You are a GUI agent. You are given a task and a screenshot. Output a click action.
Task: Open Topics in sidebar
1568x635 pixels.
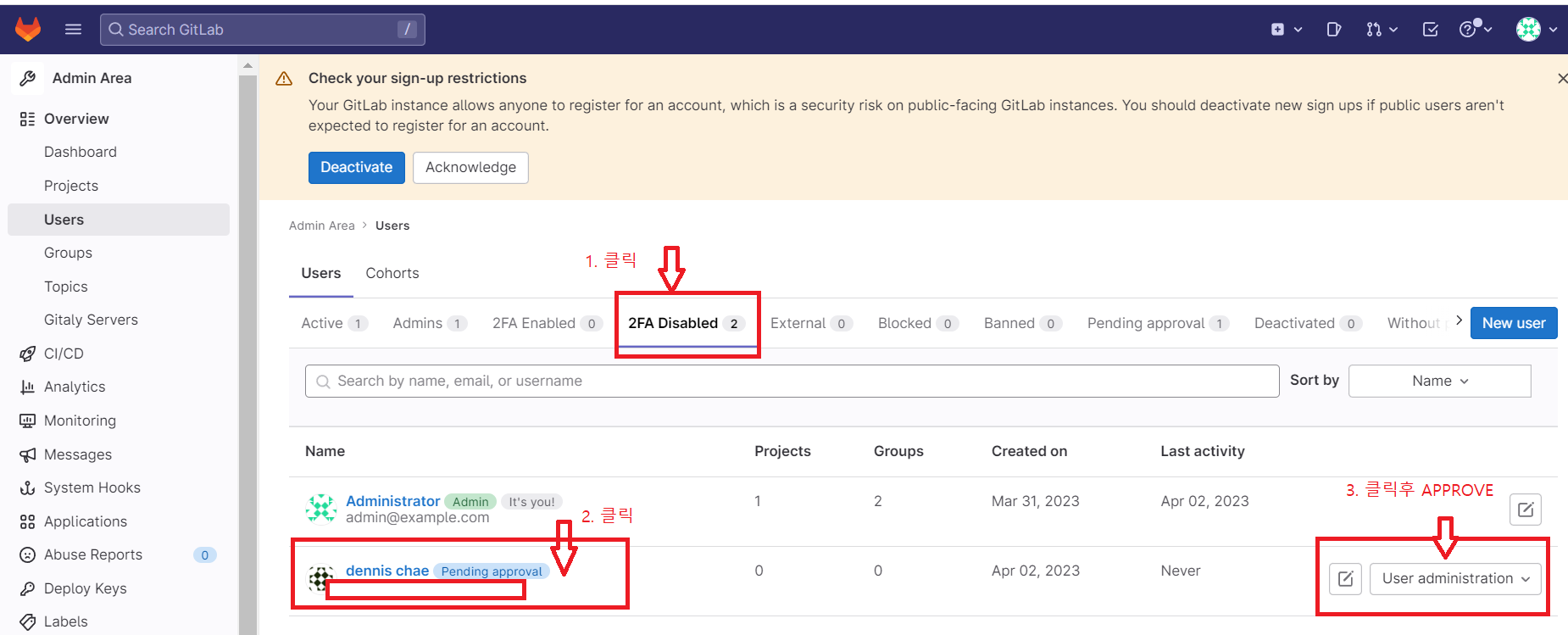point(66,287)
